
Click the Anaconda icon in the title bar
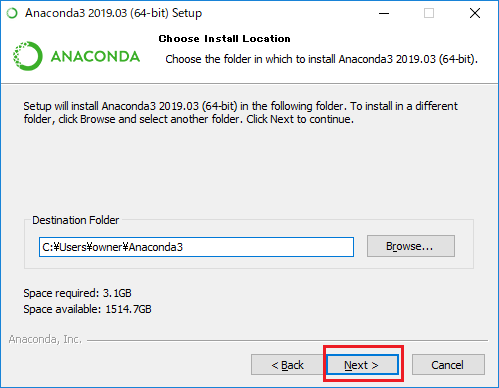coord(12,13)
